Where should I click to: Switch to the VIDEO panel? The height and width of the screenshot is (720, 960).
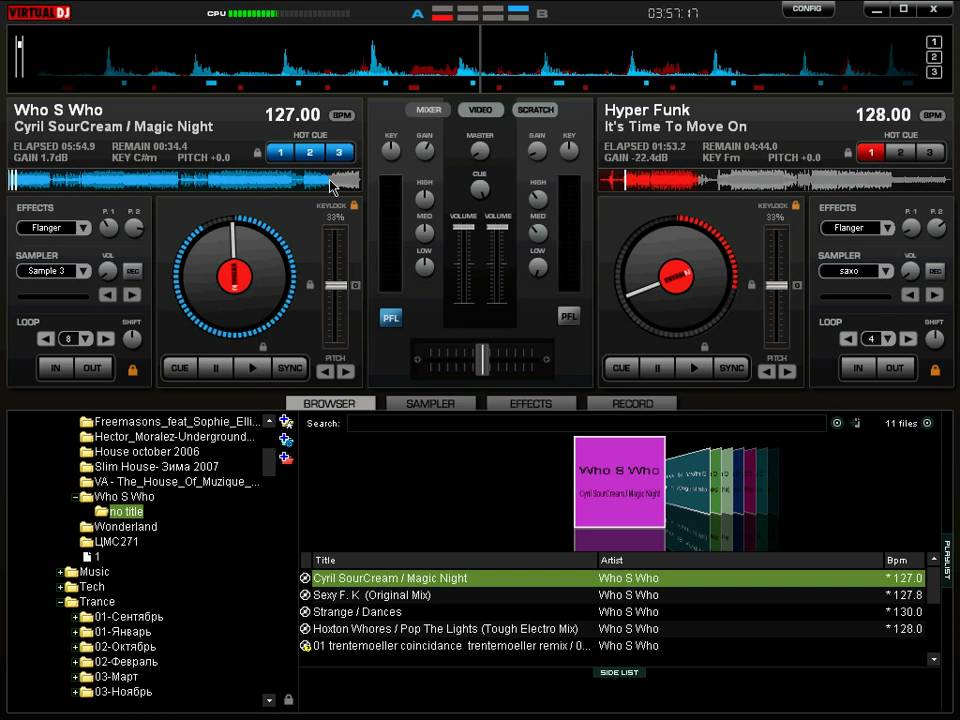coord(481,110)
